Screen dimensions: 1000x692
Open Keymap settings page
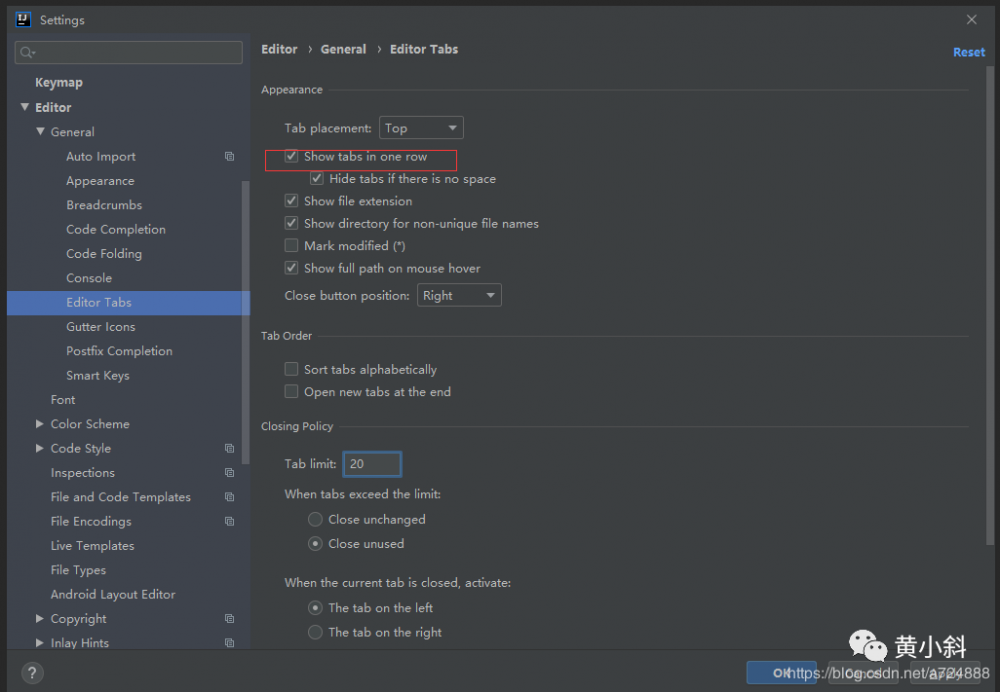pos(59,82)
